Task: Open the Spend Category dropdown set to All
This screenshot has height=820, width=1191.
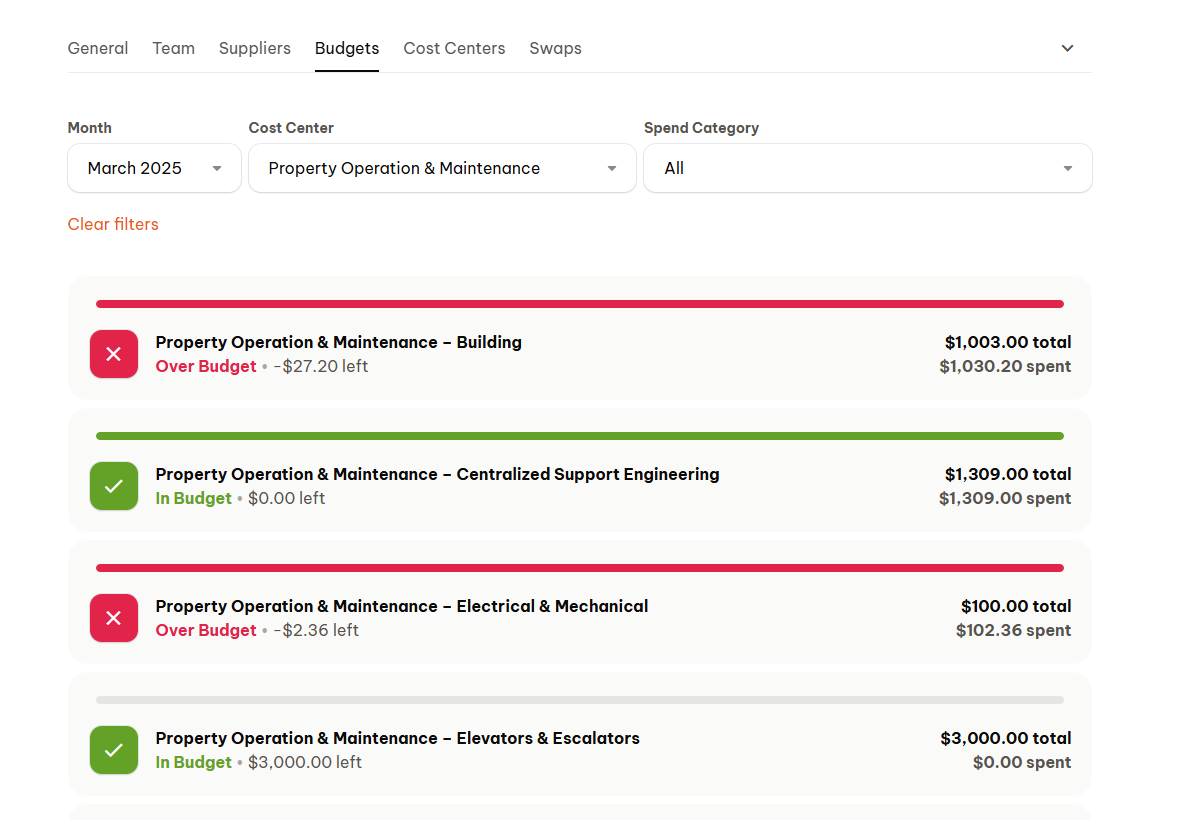Action: 867,168
